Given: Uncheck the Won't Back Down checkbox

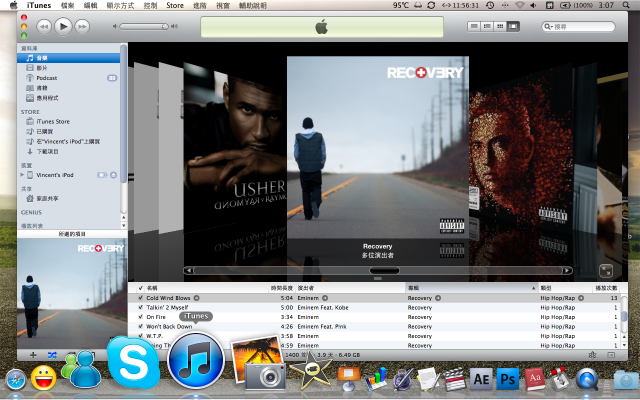Looking at the screenshot, I should (x=140, y=327).
